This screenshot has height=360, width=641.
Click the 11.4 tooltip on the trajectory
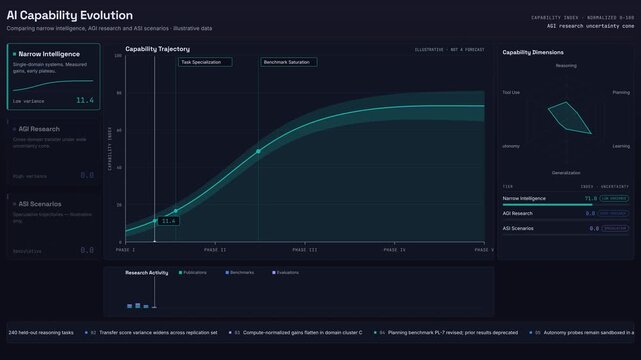pyautogui.click(x=168, y=221)
